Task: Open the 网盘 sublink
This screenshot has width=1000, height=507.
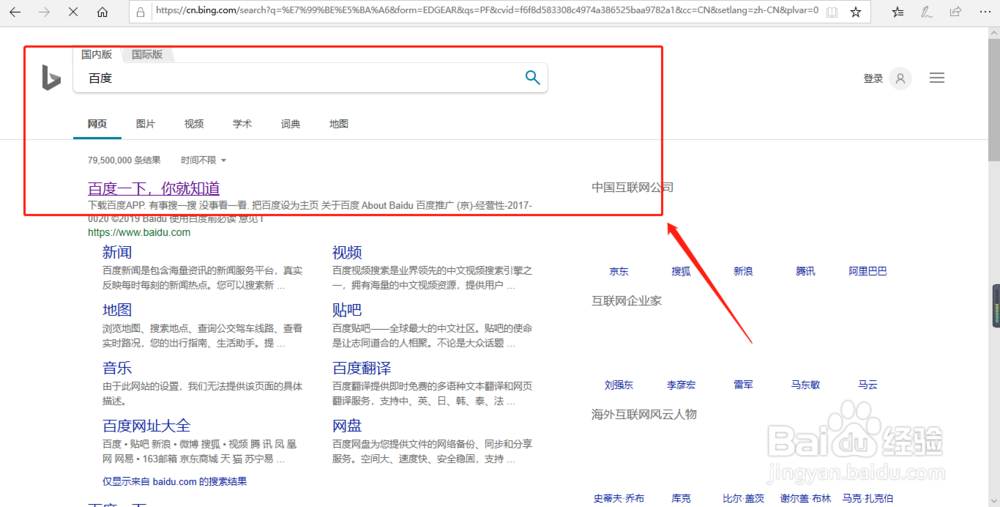Action: click(x=347, y=425)
